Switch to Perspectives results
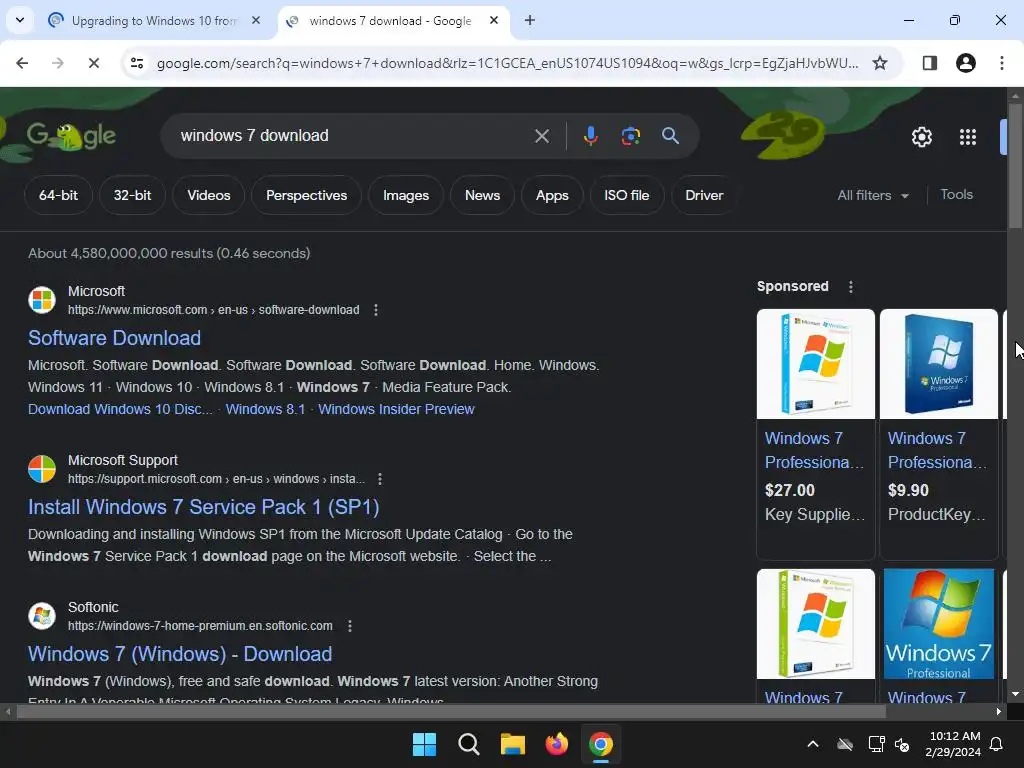 [x=306, y=195]
